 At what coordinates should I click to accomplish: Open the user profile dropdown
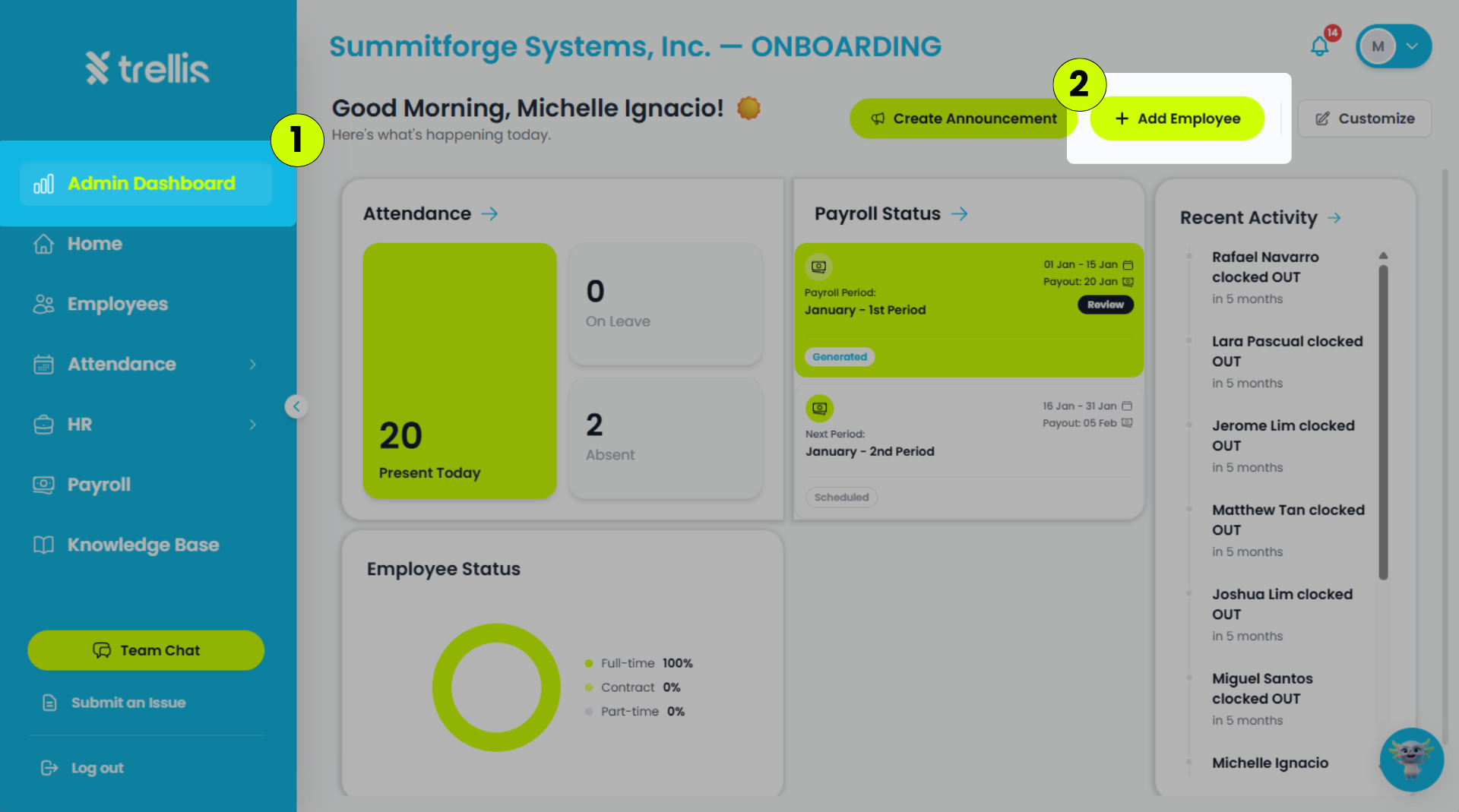1394,46
